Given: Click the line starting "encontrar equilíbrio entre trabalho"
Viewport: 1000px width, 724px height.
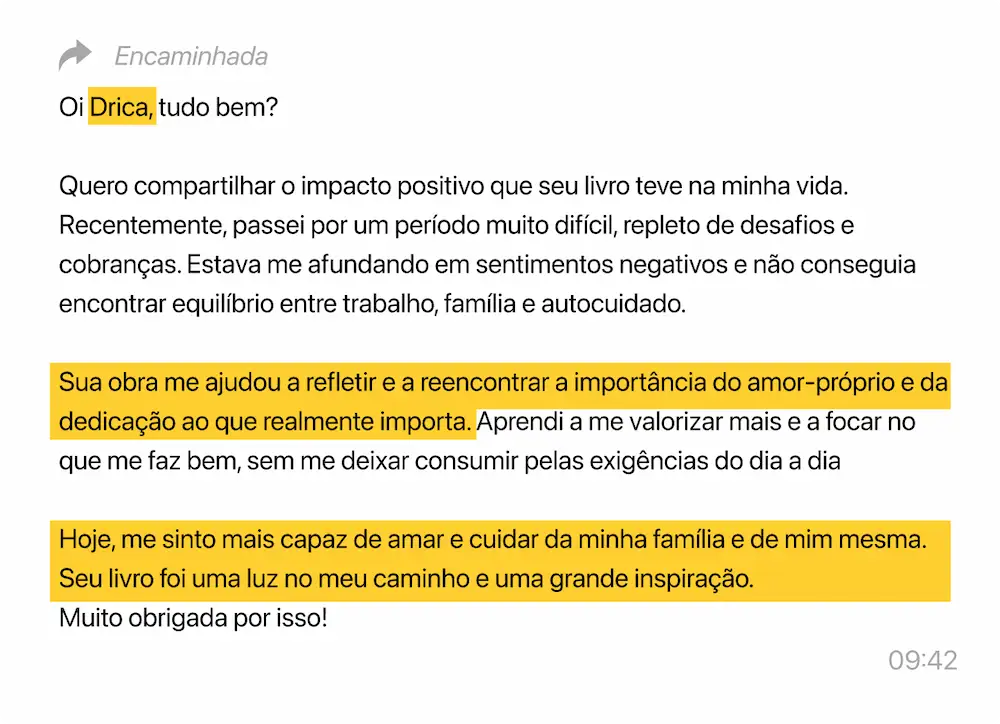Looking at the screenshot, I should (372, 304).
